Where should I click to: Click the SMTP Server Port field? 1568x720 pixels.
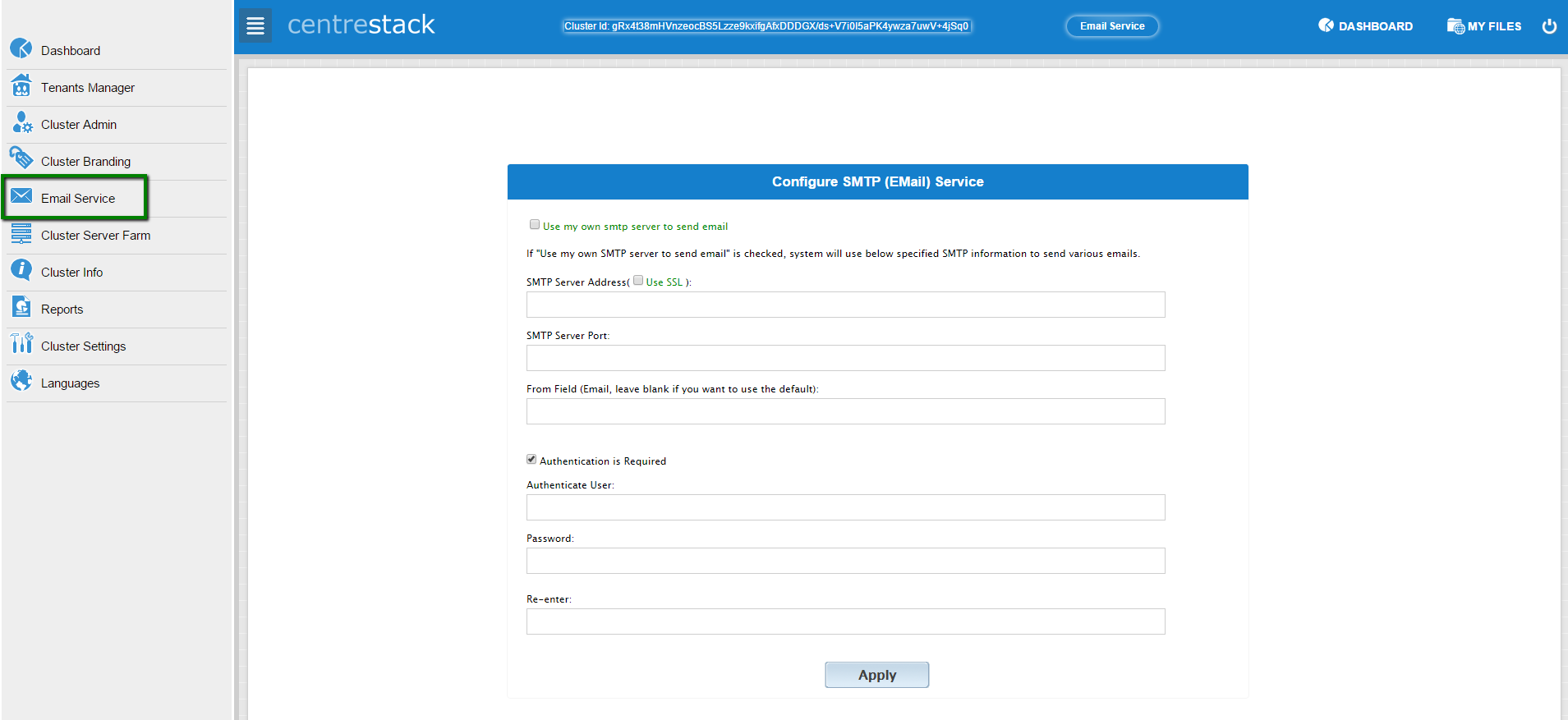point(845,358)
